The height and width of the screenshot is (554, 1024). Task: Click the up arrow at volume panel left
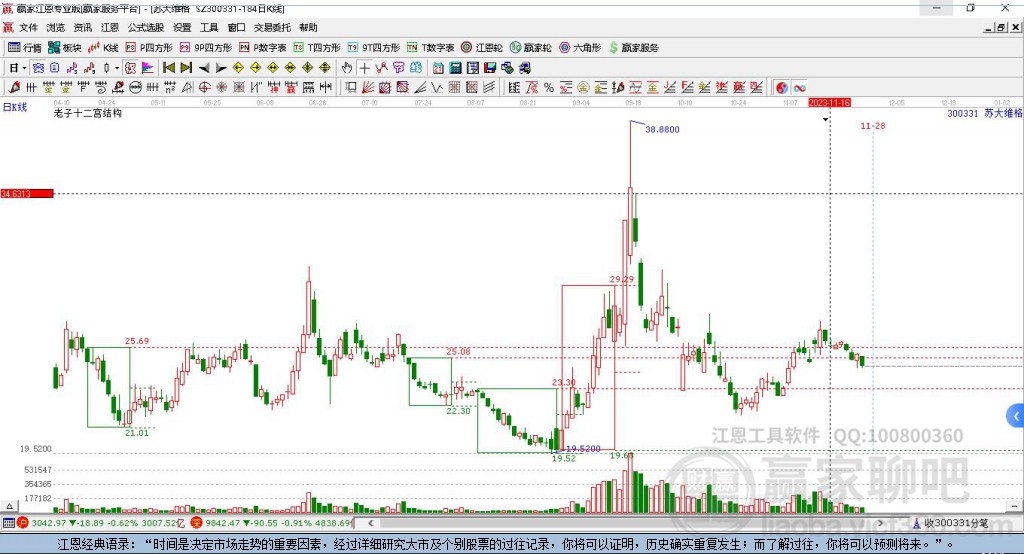pyautogui.click(x=9, y=506)
